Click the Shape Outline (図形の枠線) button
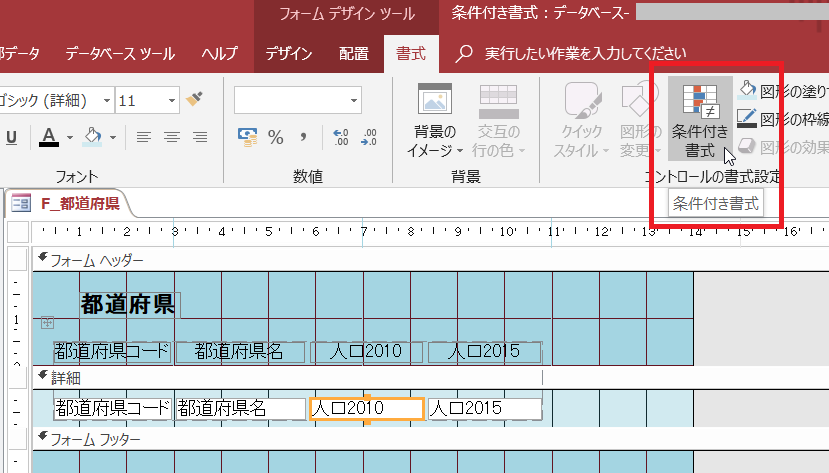 (782, 119)
